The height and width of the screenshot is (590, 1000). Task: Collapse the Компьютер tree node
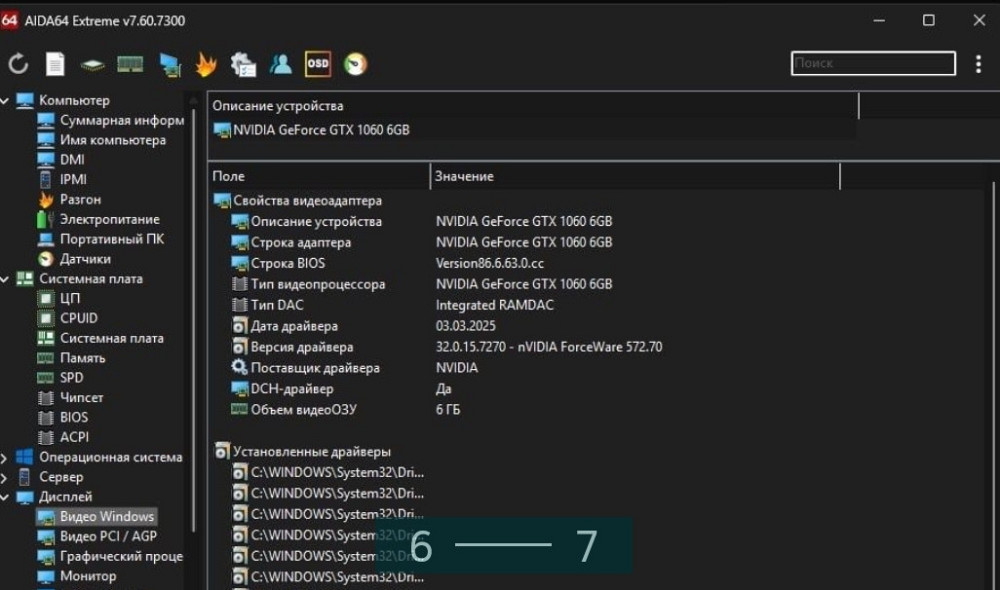click(5, 100)
